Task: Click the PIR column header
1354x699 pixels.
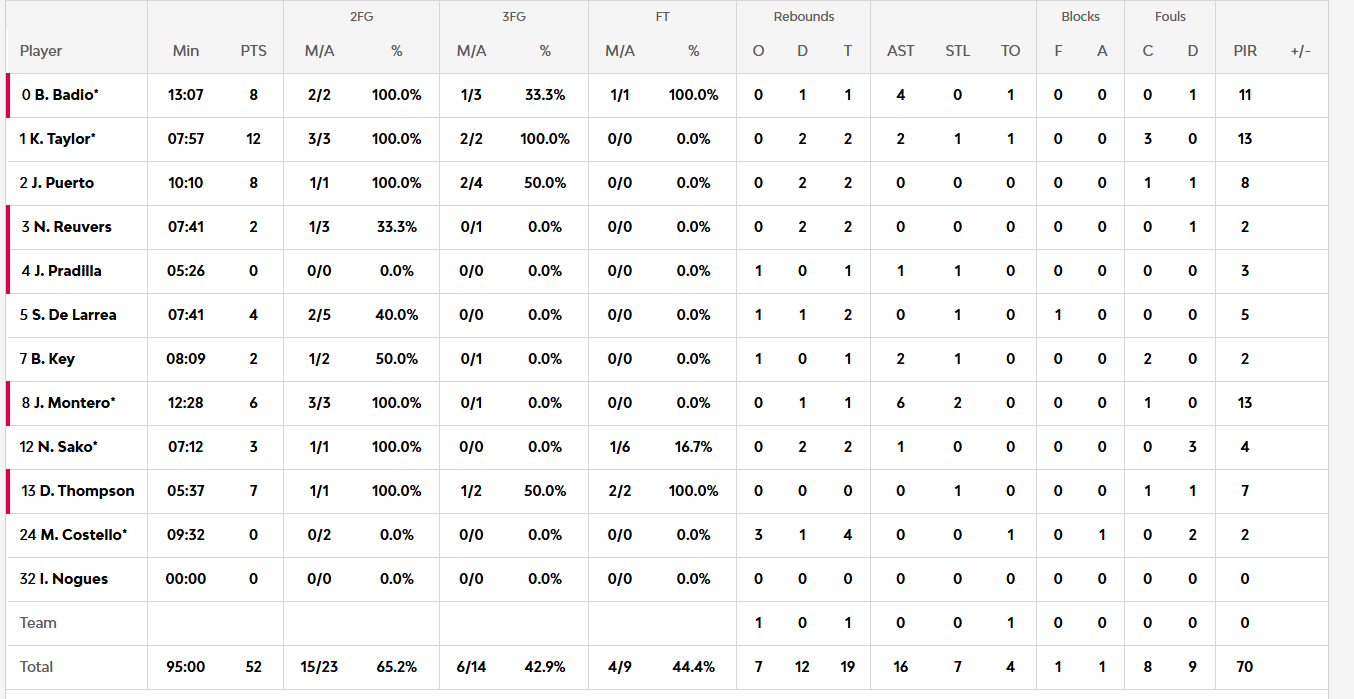Action: 1245,51
